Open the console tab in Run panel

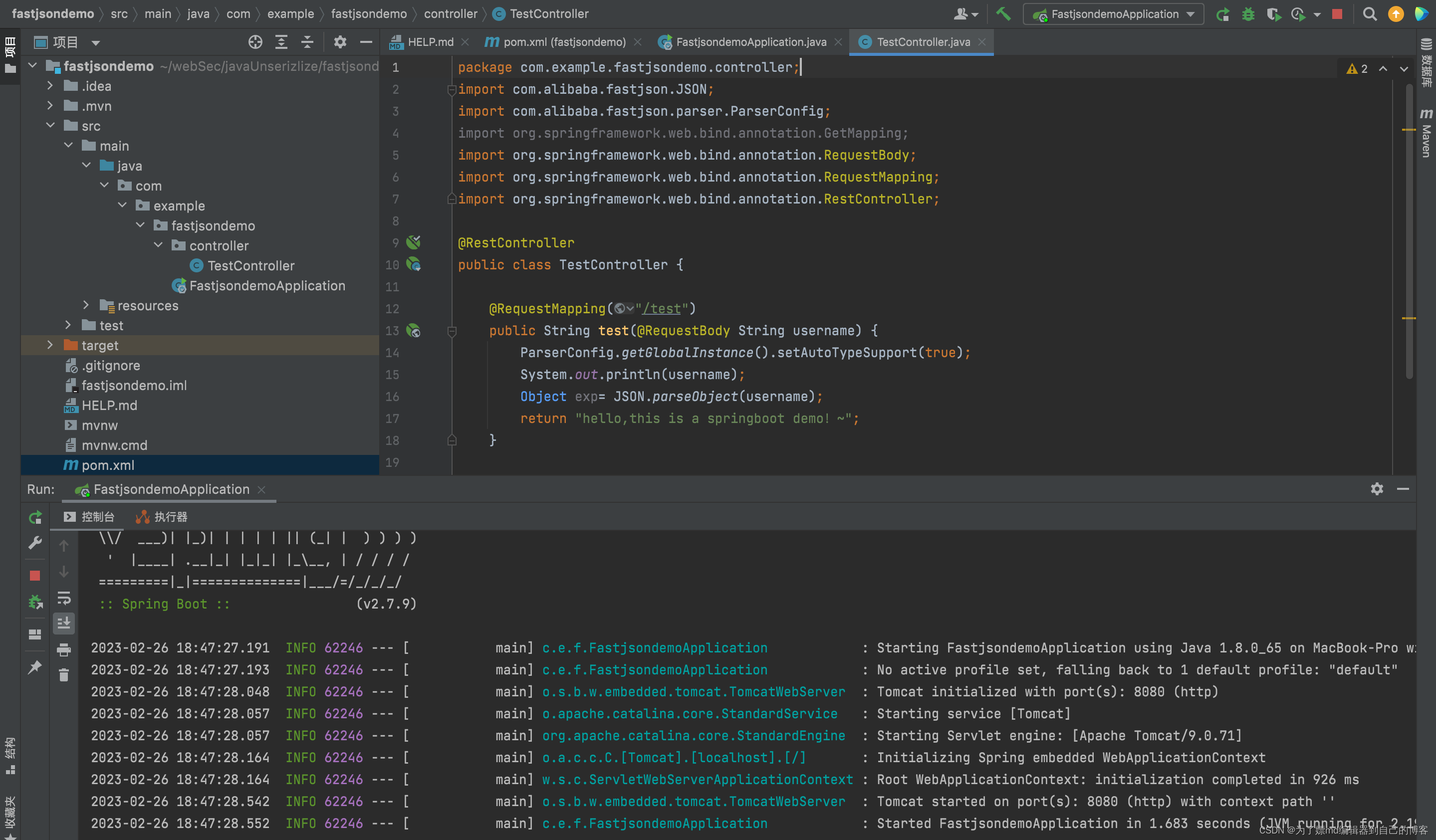tap(89, 517)
